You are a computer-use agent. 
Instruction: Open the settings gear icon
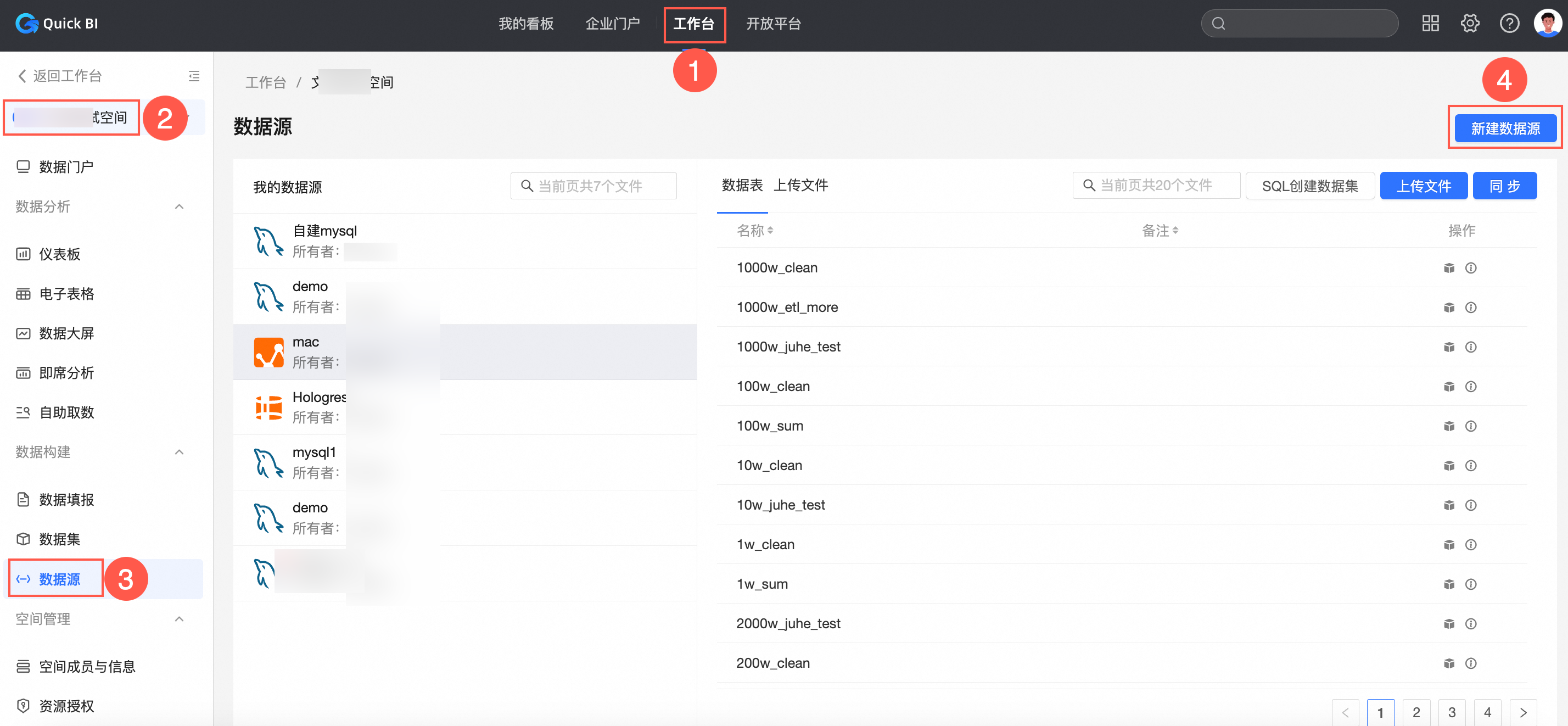1469,24
